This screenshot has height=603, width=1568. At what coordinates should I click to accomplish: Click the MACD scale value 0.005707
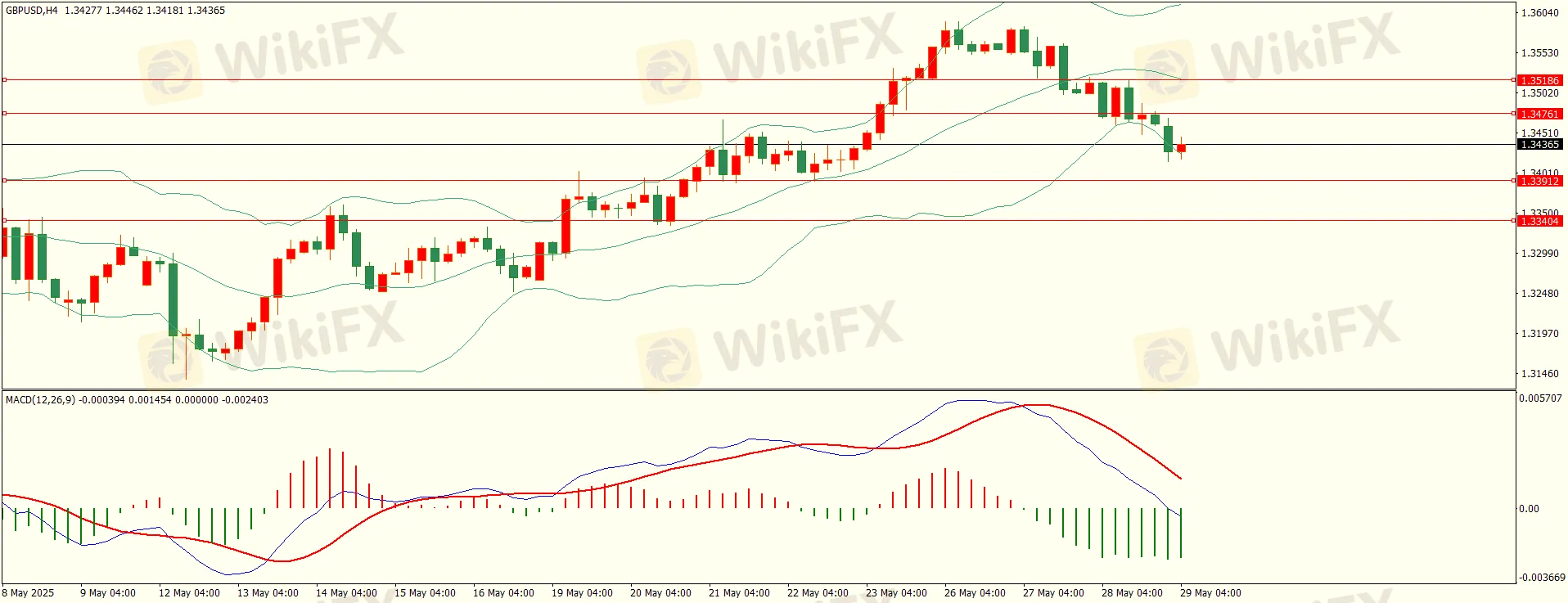1540,398
